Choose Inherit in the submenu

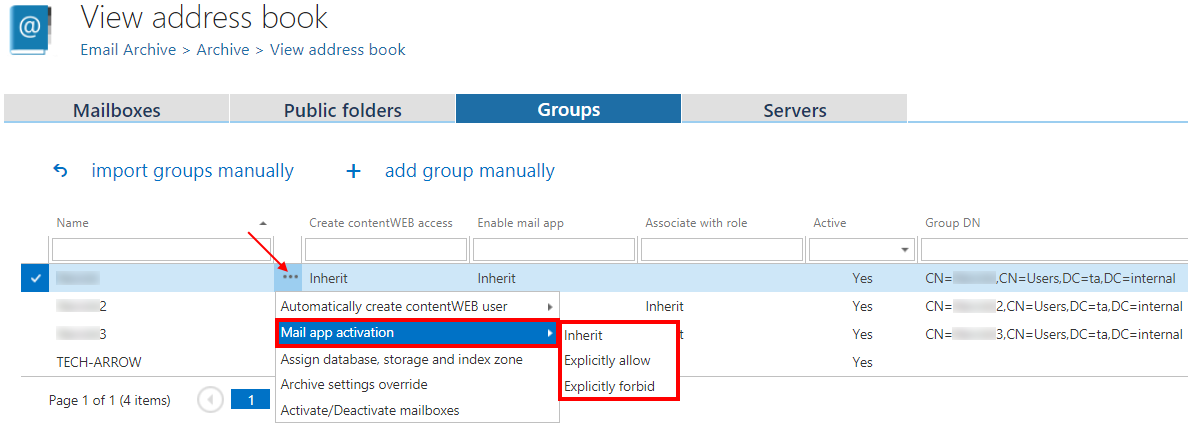point(583,335)
